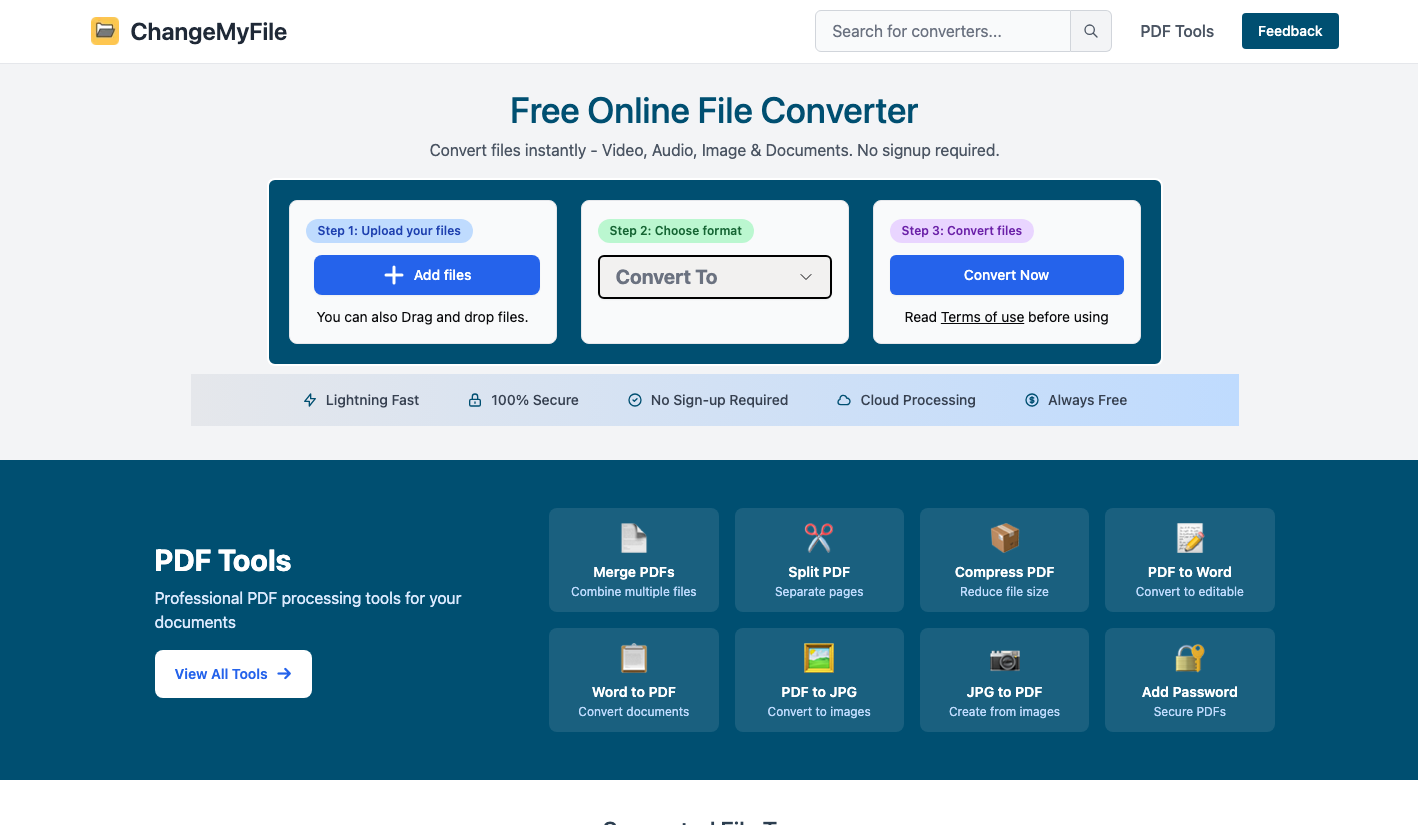Click the ChangeMyFile folder logo
The image size is (1418, 825).
click(x=104, y=31)
